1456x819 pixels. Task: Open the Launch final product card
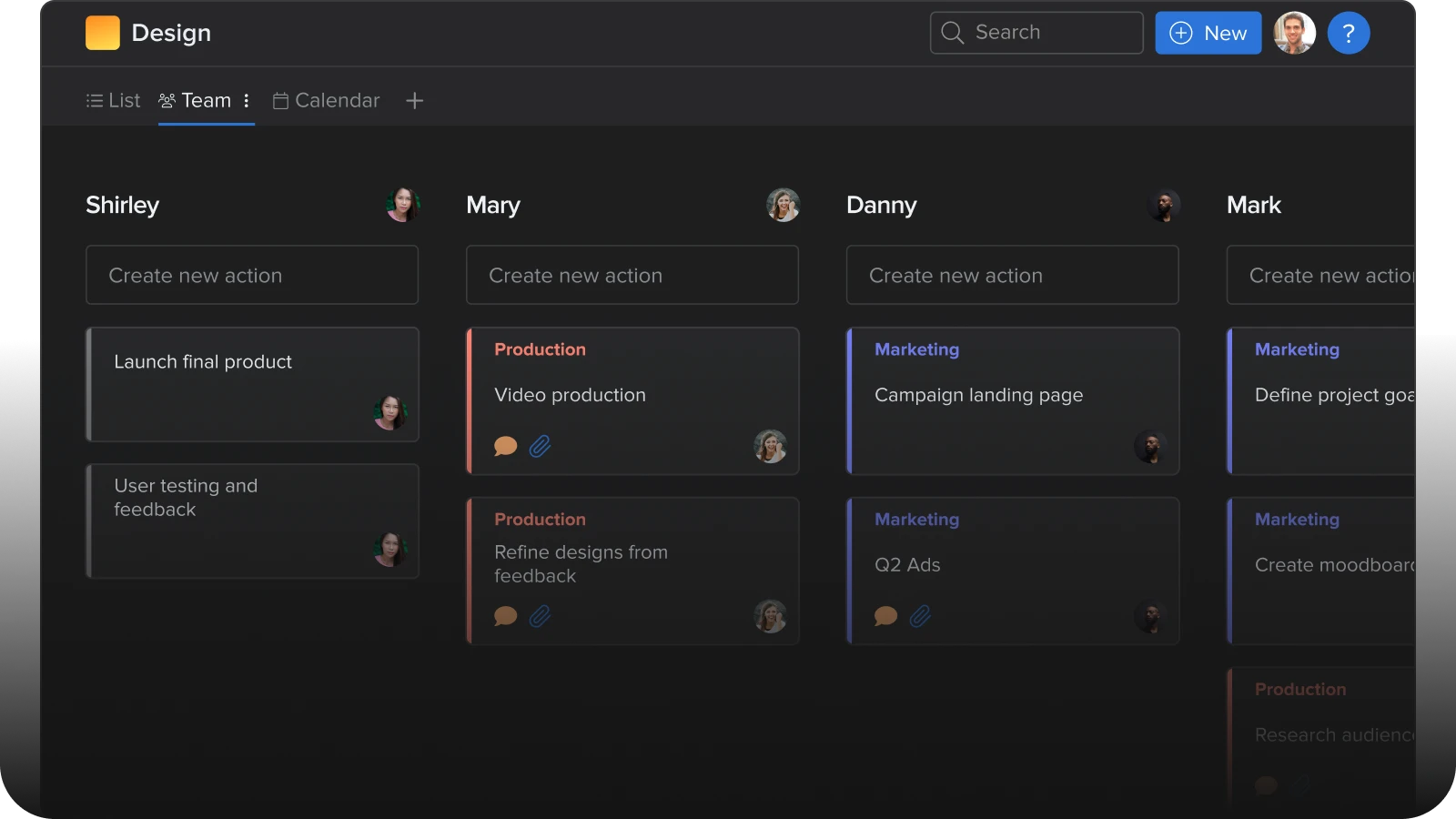pyautogui.click(x=252, y=384)
